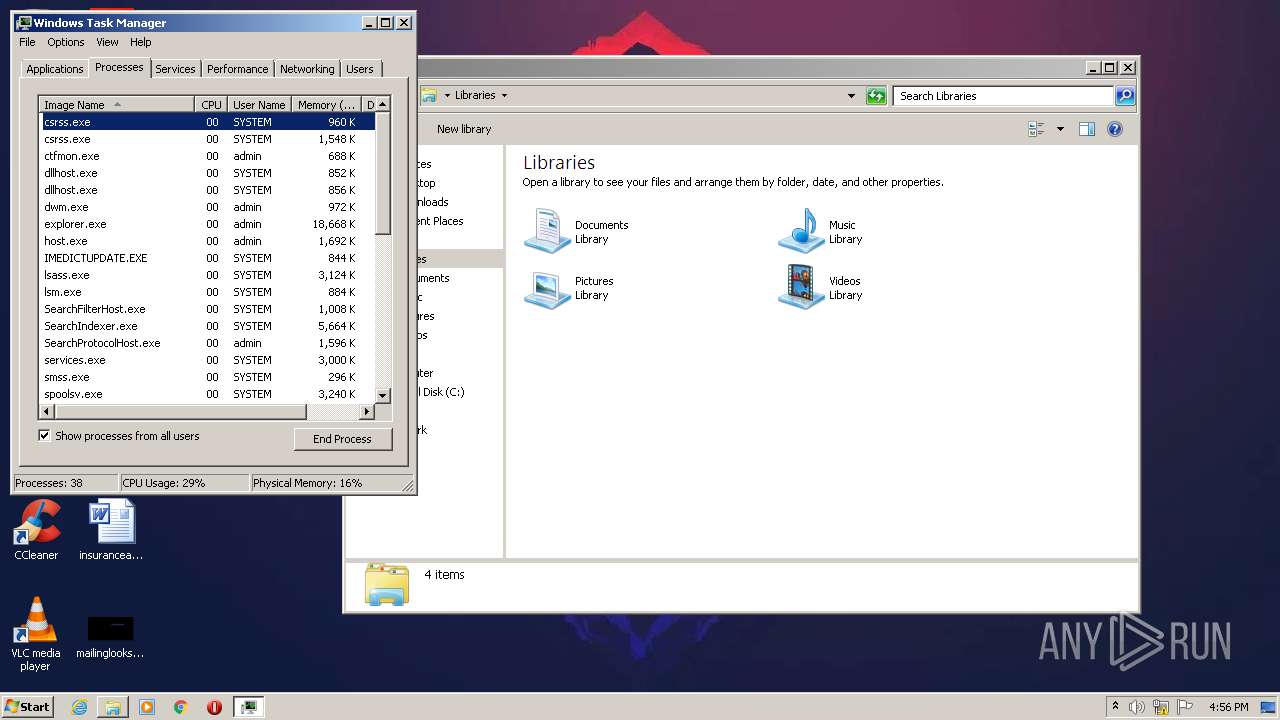
Task: Click the Opera taskbar icon
Action: (214, 707)
